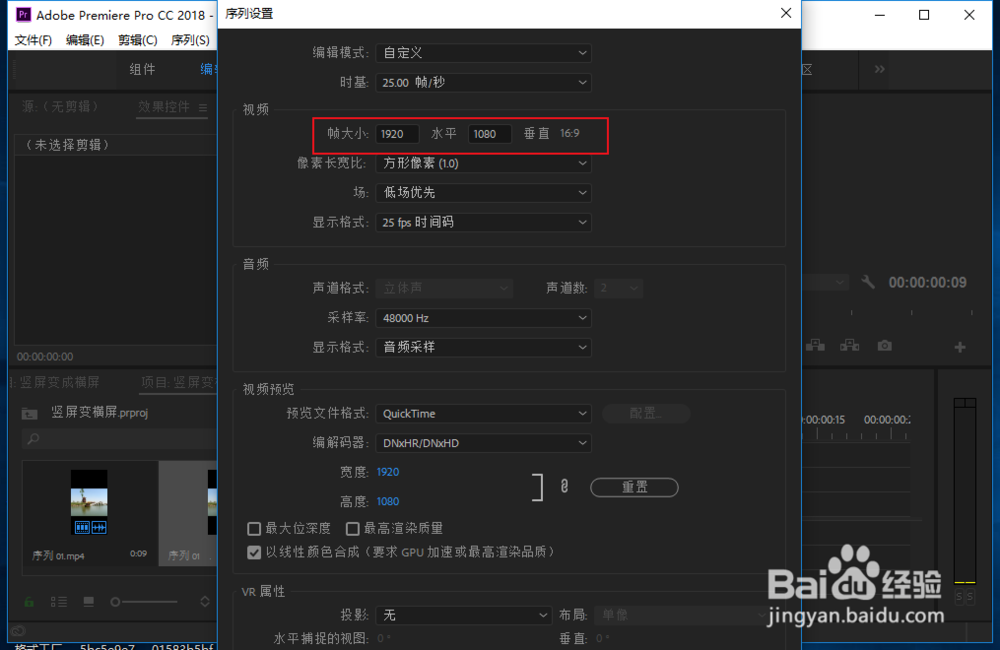Viewport: 1000px width, 650px height.
Task: Click the Creative Cloud sync icon
Action: pyautogui.click(x=18, y=631)
